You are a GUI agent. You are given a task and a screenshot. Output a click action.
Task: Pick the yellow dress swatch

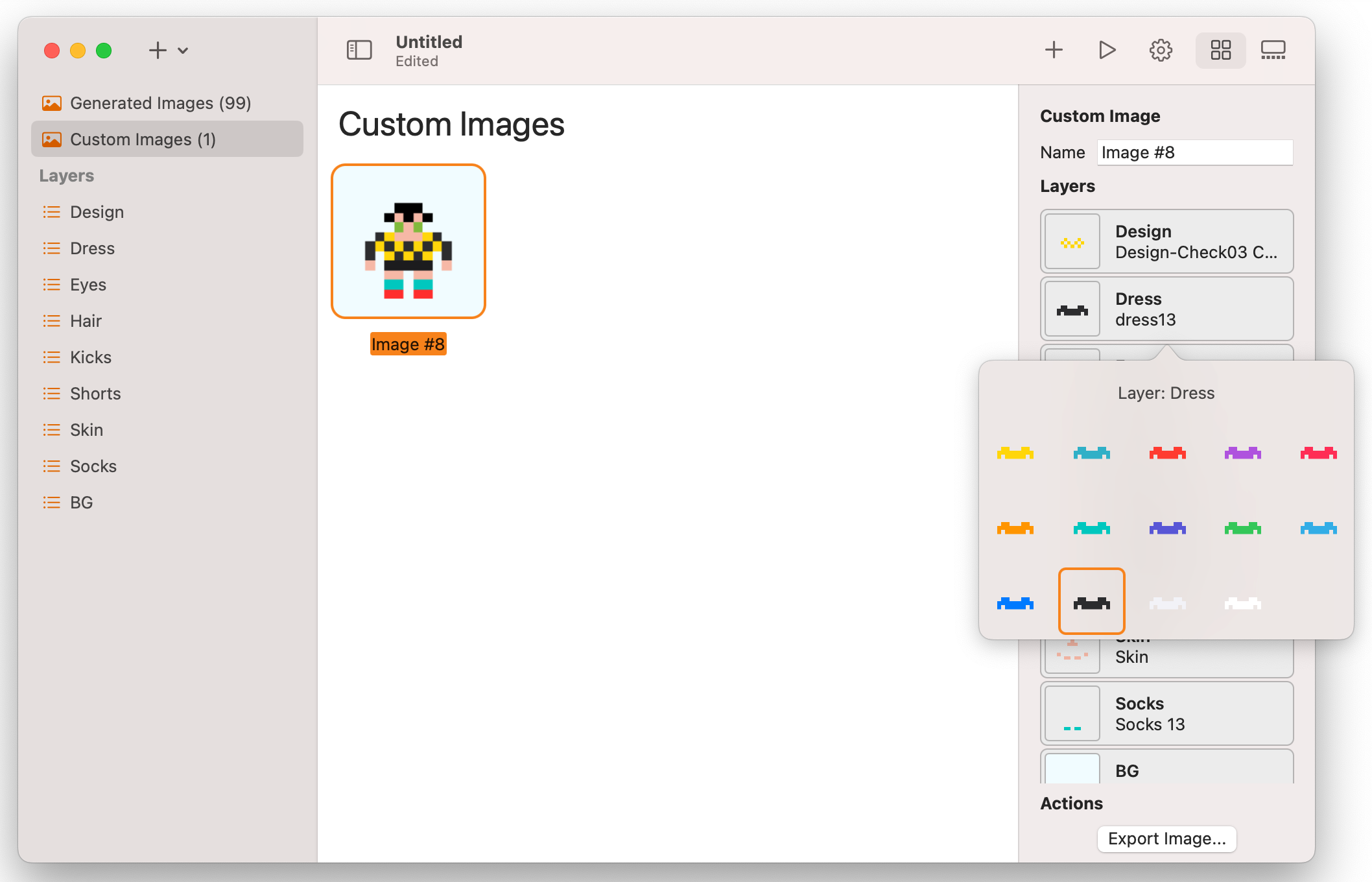(x=1015, y=453)
